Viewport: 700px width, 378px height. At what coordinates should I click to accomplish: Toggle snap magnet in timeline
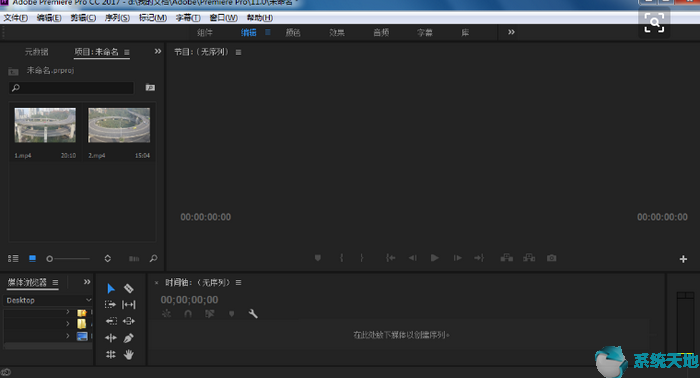[188, 314]
